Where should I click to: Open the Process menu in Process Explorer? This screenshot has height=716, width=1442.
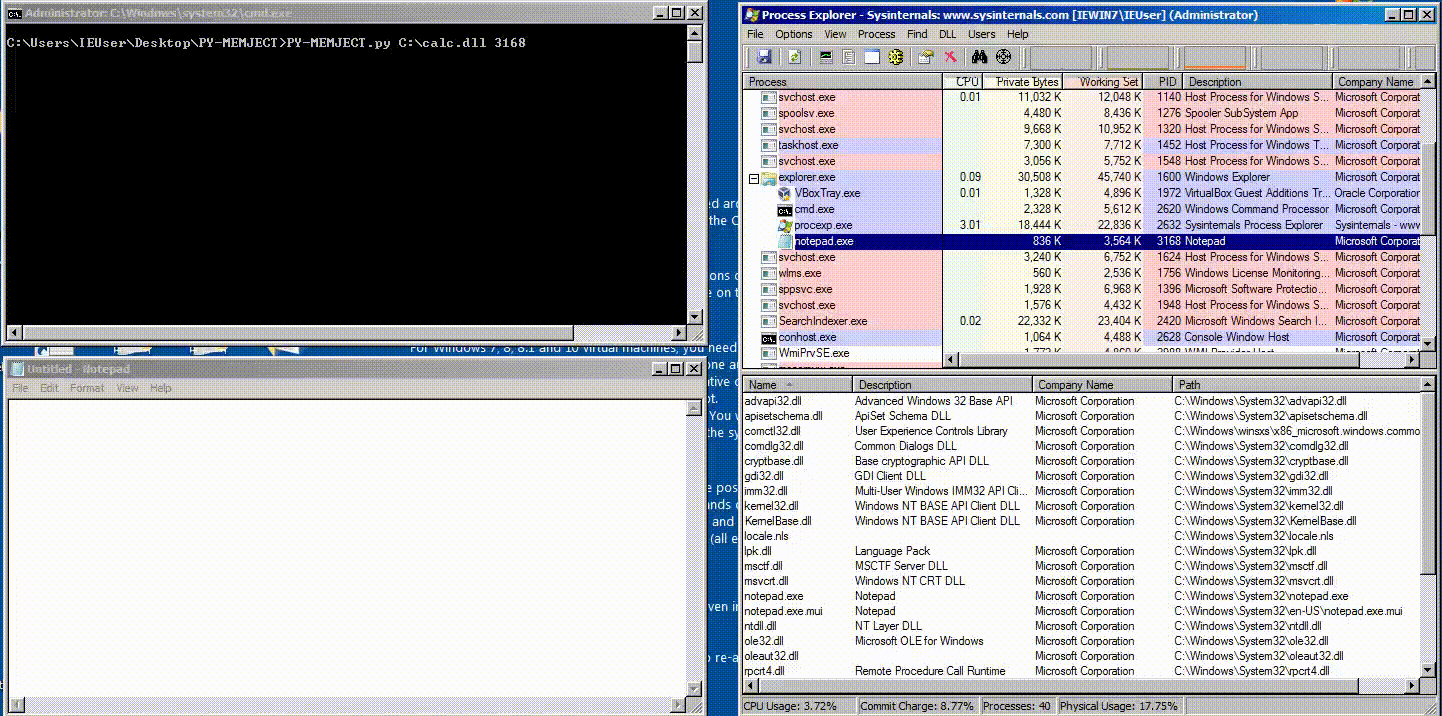(876, 34)
